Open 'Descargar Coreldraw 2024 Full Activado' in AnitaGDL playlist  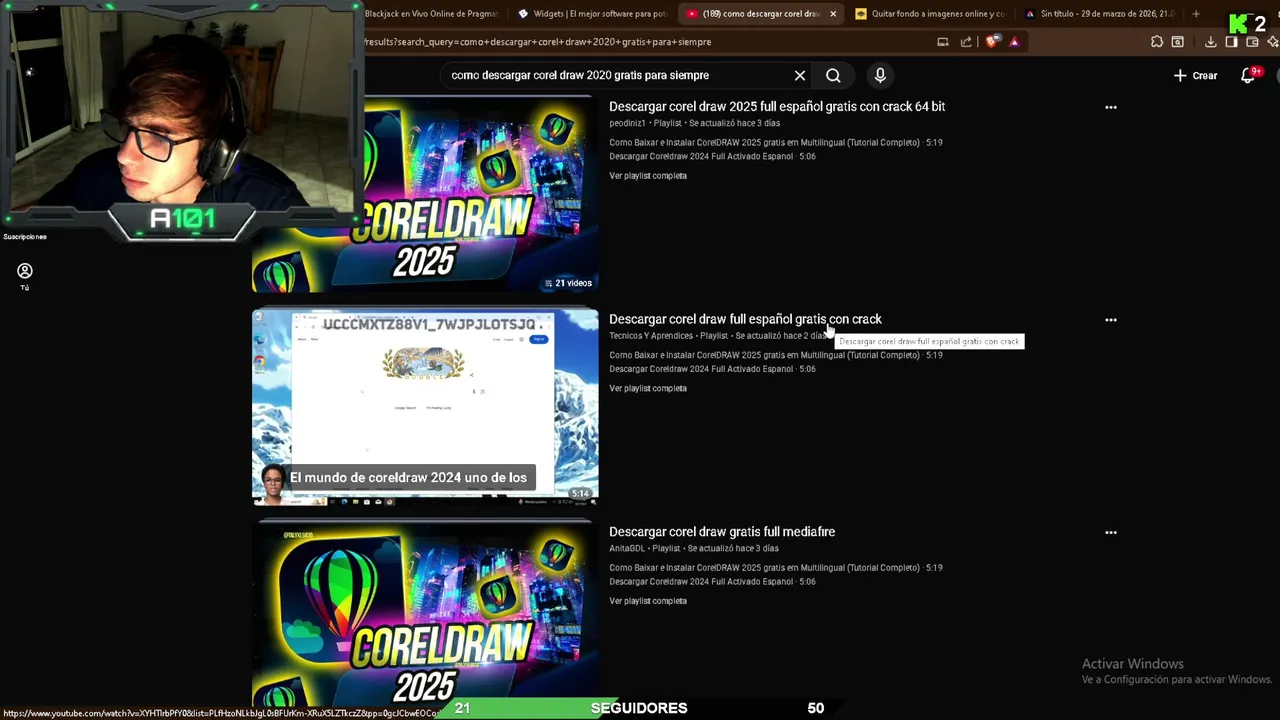712,583
